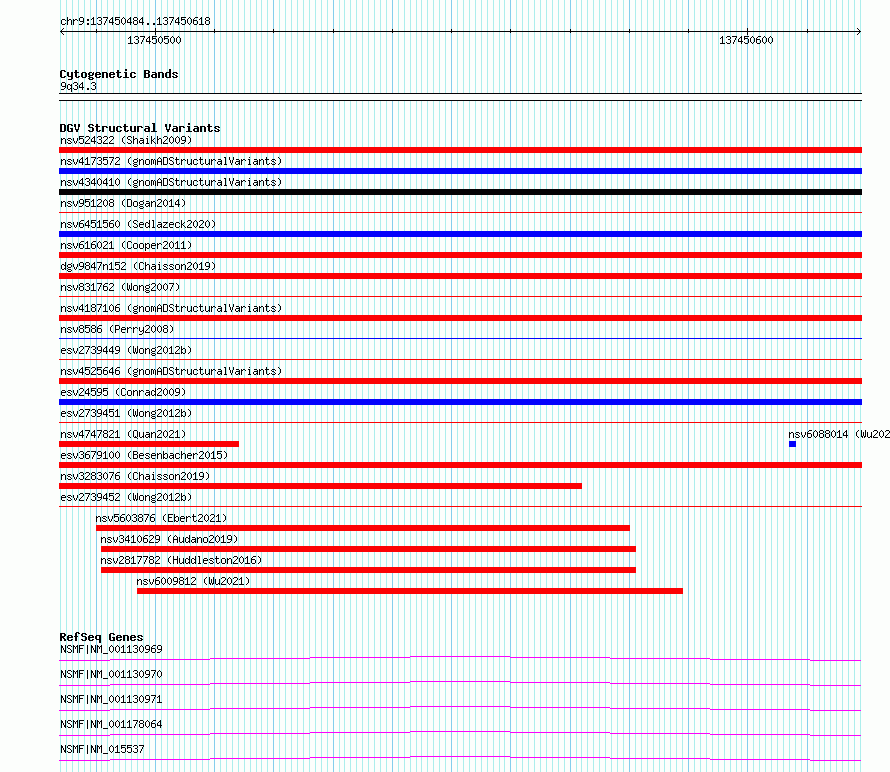The width and height of the screenshot is (890, 772).
Task: Select nsv4525646 gnomAD variant label
Action: click(x=171, y=371)
